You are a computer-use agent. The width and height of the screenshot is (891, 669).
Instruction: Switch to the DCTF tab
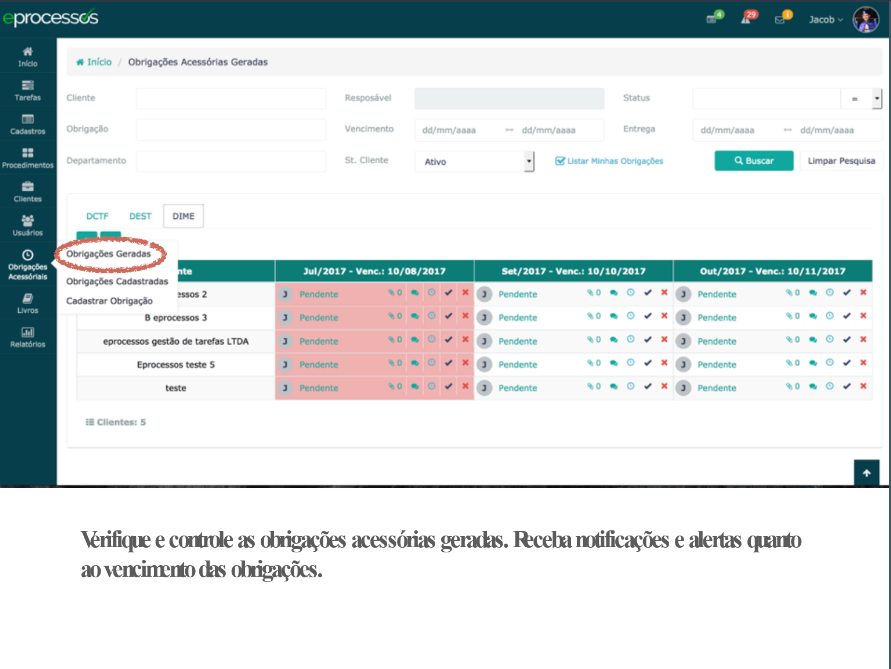click(96, 216)
